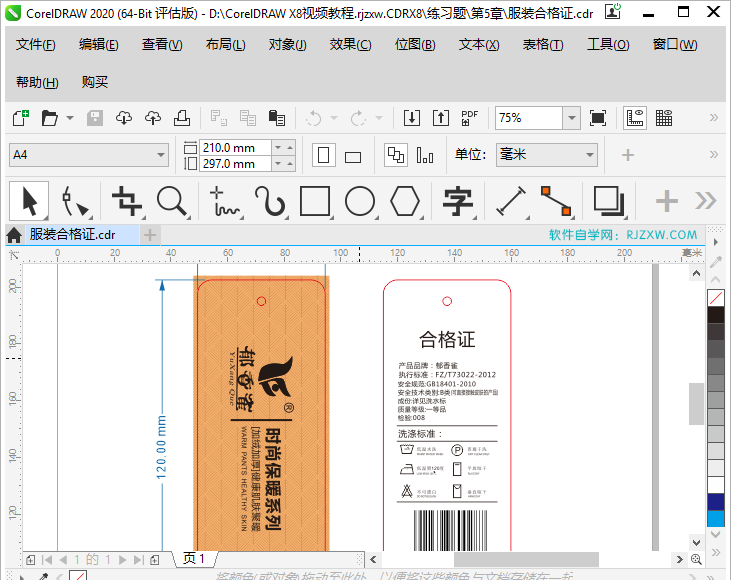Increase page width with stepper arrow

coord(290,147)
